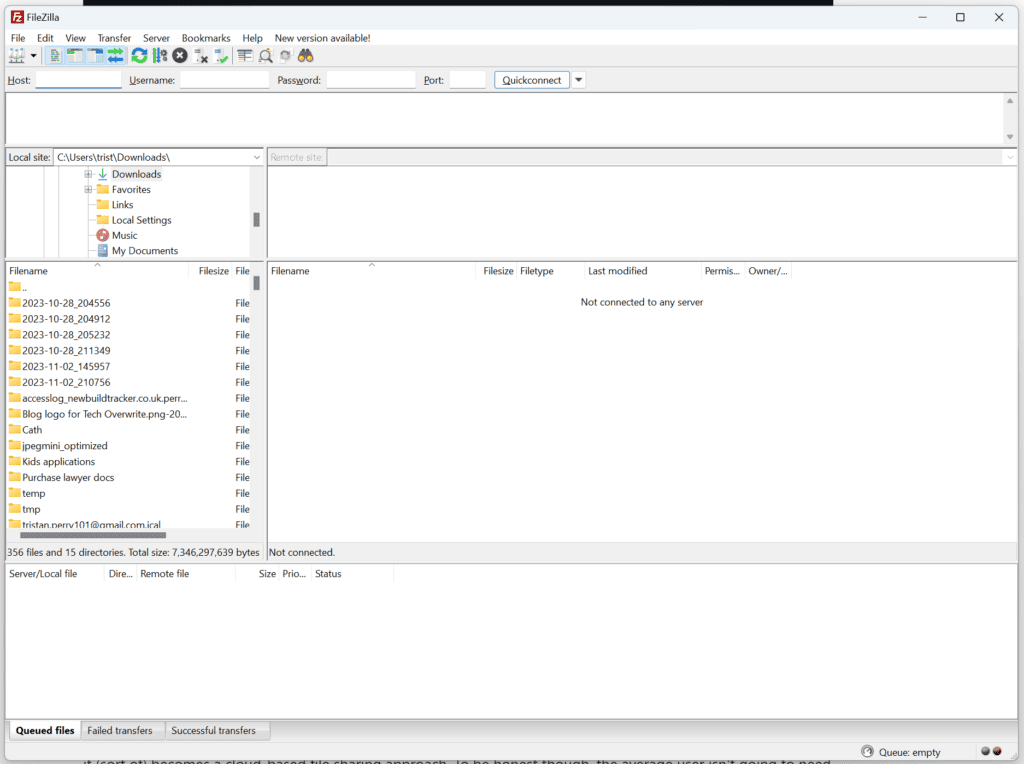This screenshot has height=764, width=1024.
Task: Open the Bookmarks menu
Action: point(206,38)
